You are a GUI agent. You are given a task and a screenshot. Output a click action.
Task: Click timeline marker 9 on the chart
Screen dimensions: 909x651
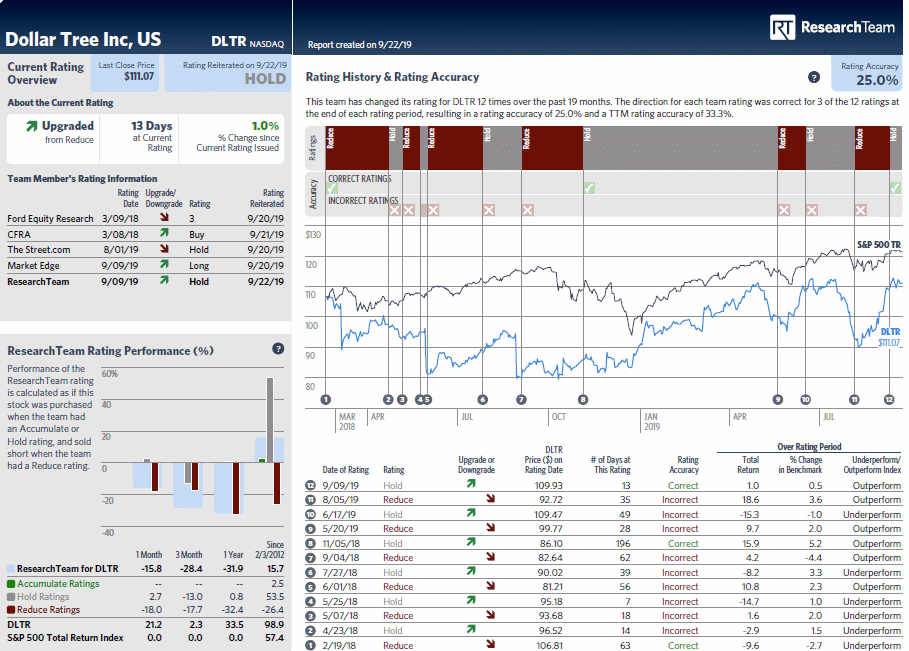pos(778,399)
